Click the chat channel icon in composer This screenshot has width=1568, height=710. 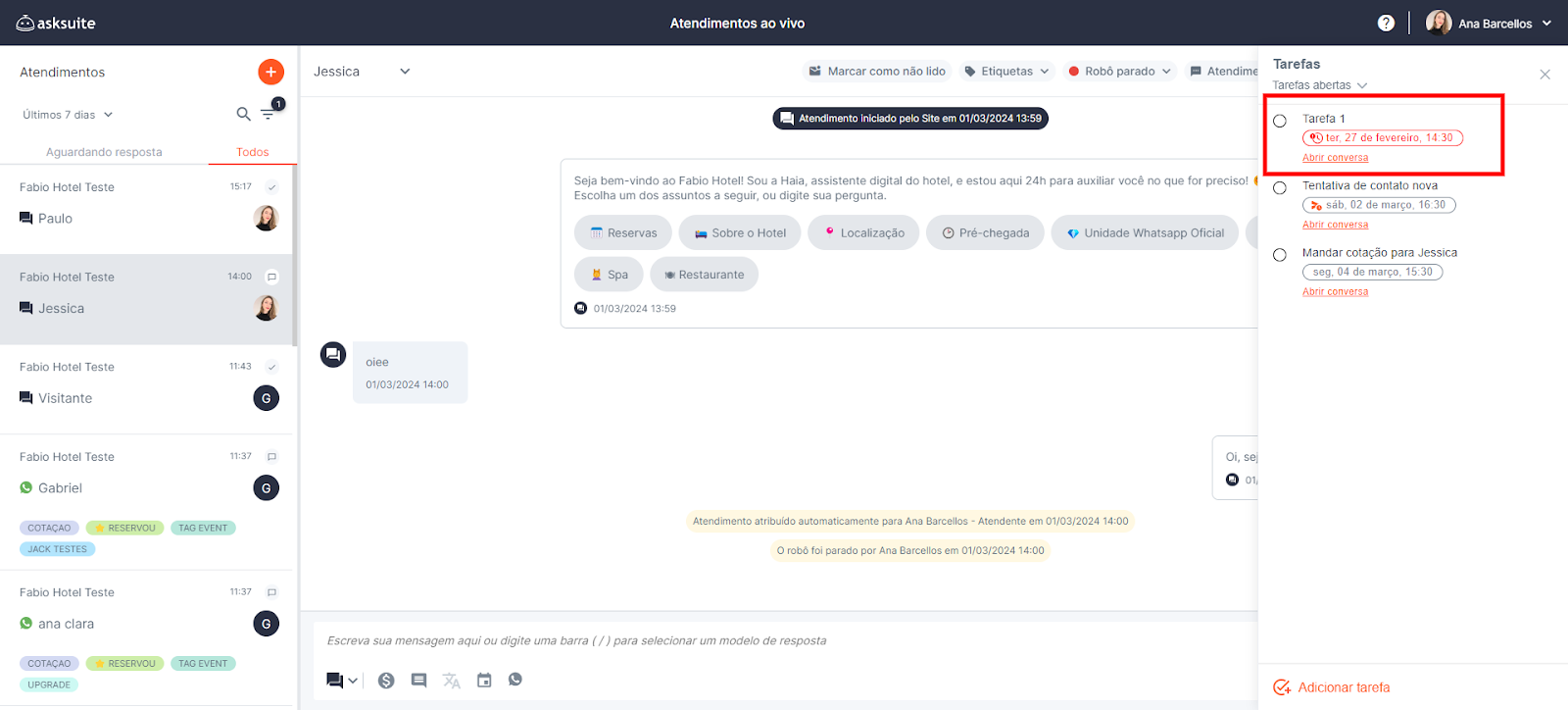pyautogui.click(x=334, y=680)
